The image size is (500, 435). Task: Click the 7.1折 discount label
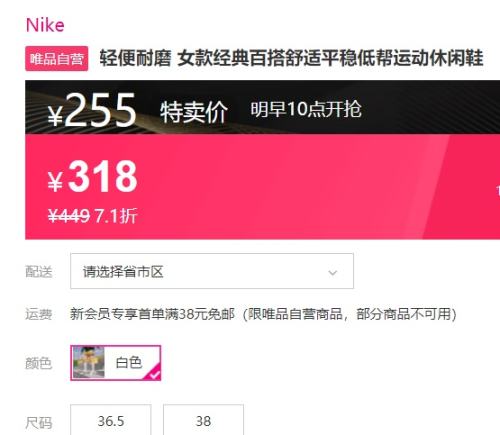pyautogui.click(x=116, y=216)
